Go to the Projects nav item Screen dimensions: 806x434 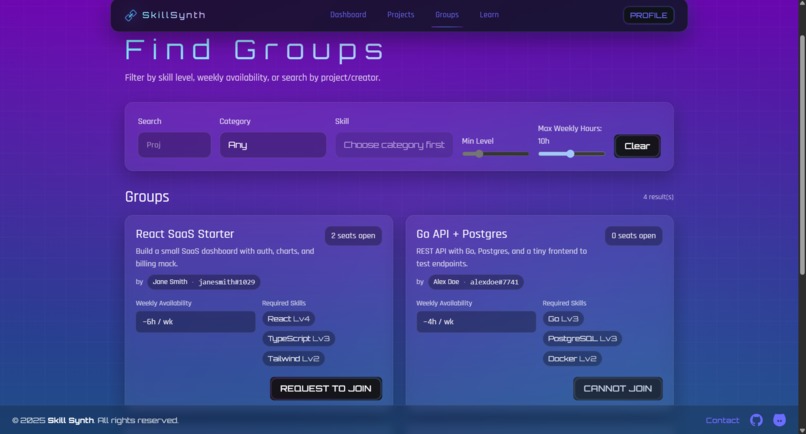click(x=400, y=15)
